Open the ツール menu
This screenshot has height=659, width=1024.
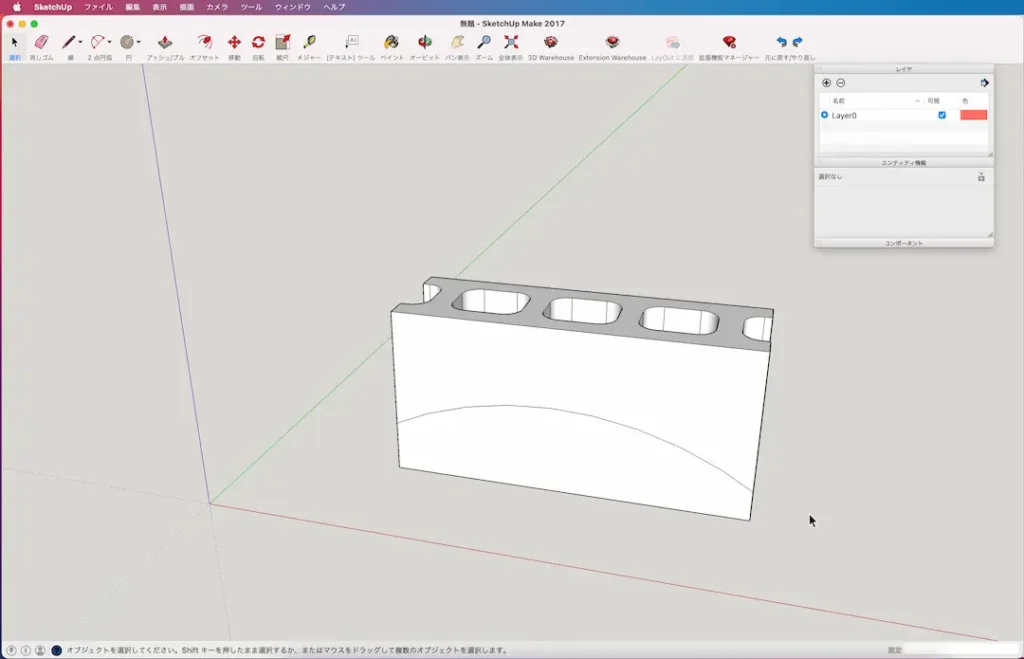[x=251, y=7]
